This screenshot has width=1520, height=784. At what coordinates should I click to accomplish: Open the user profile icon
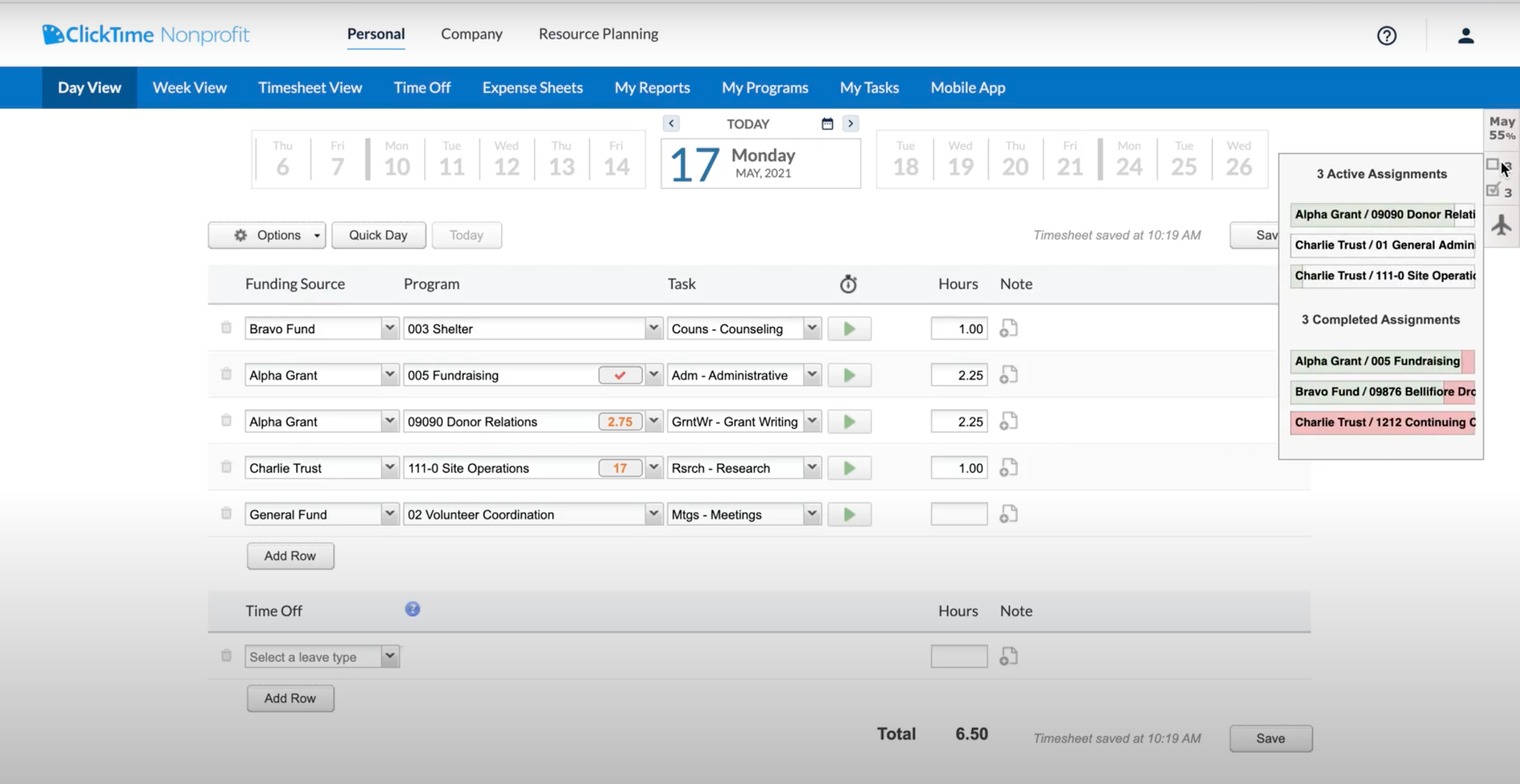pyautogui.click(x=1466, y=36)
